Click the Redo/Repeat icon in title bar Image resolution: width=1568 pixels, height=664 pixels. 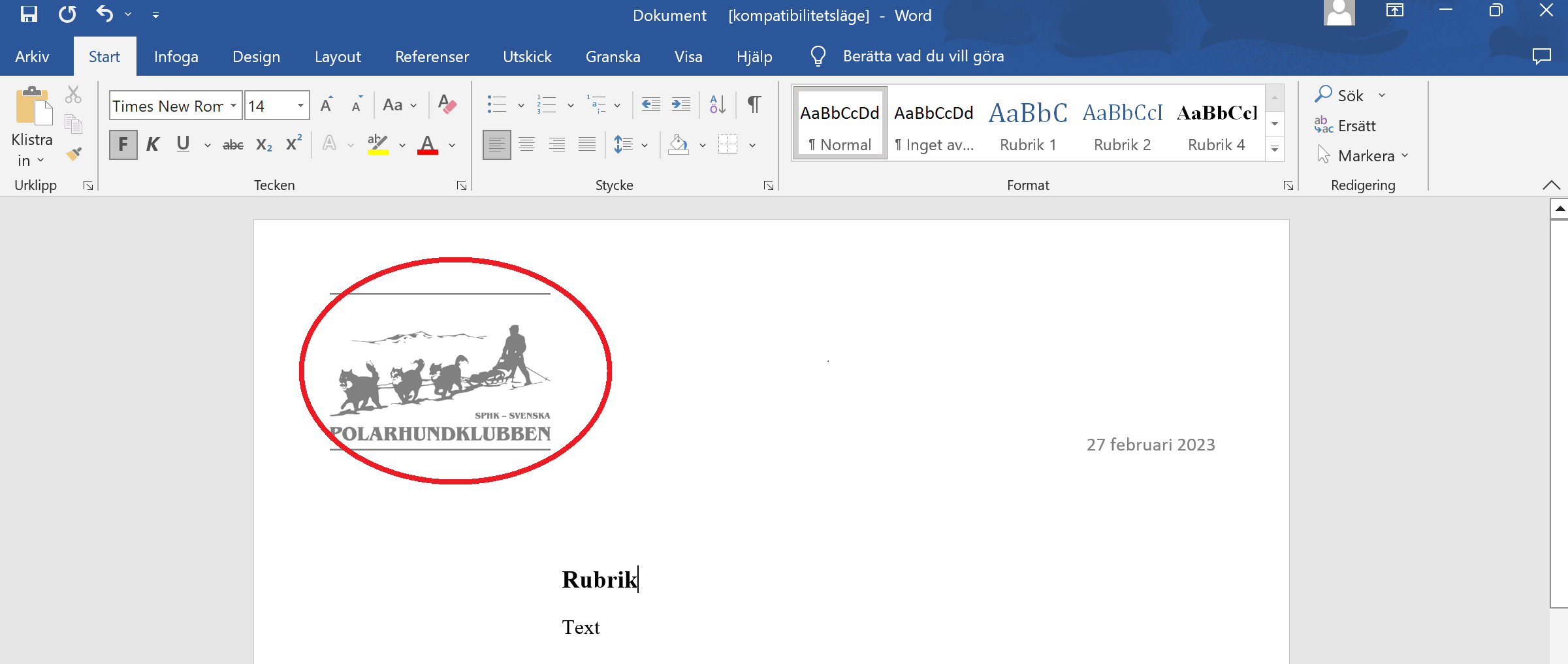tap(67, 14)
